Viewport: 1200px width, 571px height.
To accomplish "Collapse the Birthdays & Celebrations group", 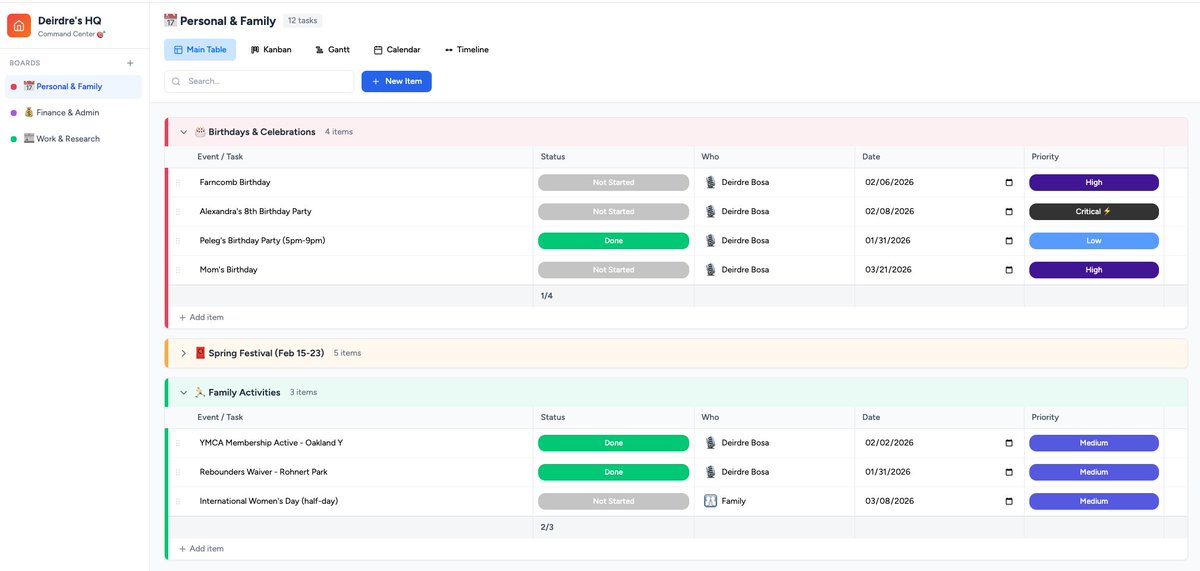I will (x=184, y=132).
